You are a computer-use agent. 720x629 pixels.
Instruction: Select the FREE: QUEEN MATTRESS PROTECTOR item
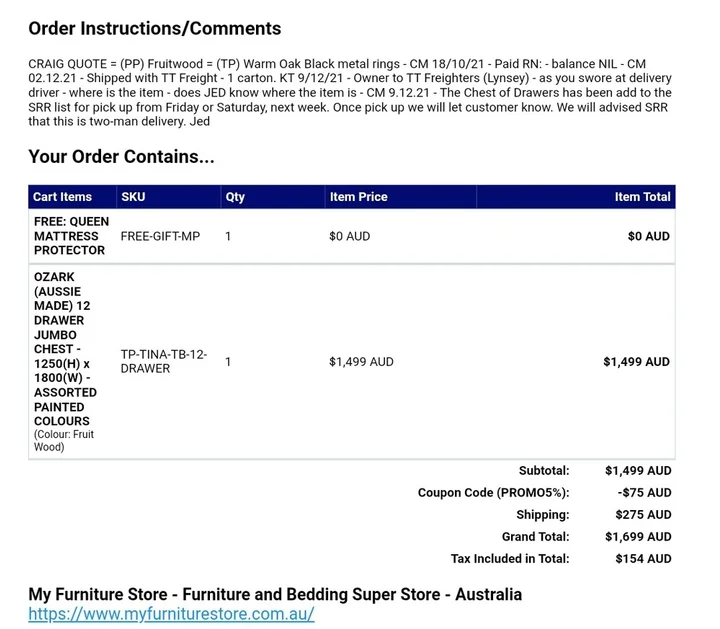71,236
